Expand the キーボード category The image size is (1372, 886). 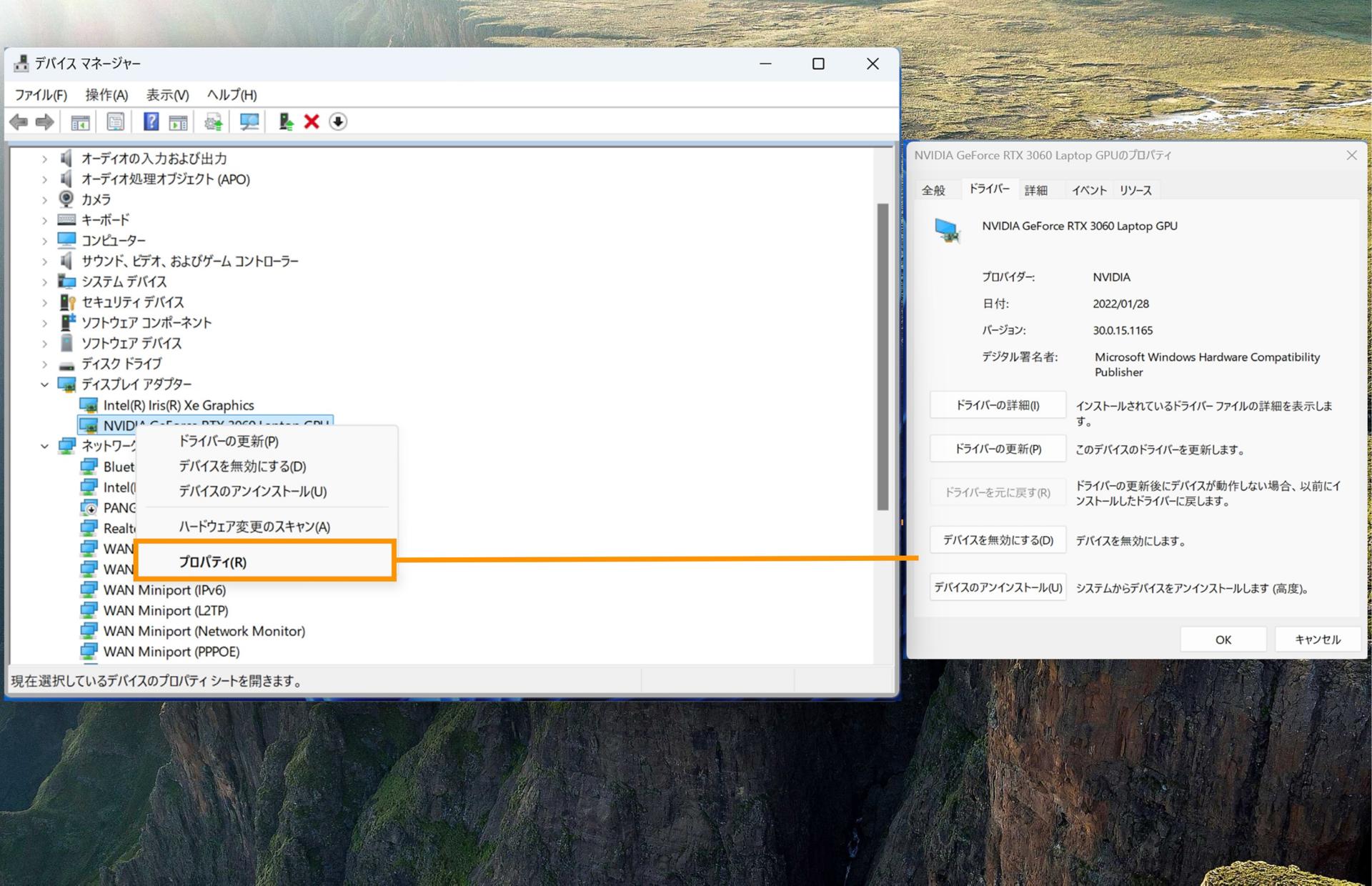(44, 220)
